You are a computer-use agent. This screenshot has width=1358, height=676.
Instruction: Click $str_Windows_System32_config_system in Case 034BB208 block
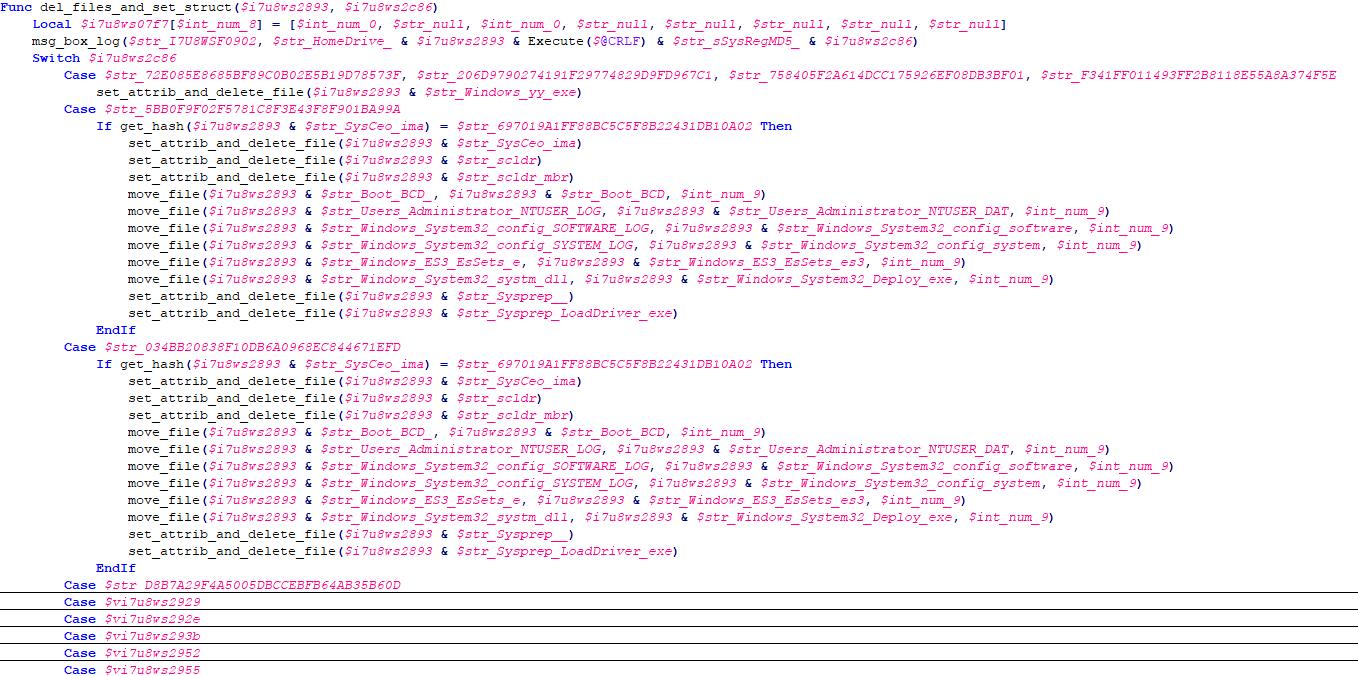(900, 483)
